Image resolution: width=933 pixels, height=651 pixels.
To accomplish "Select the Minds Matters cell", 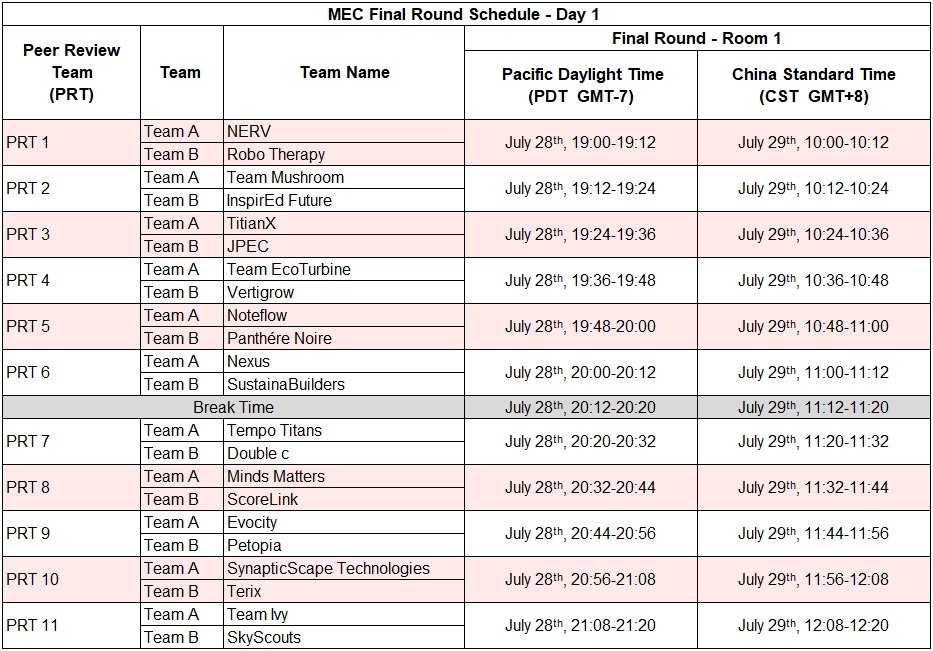I will [275, 476].
